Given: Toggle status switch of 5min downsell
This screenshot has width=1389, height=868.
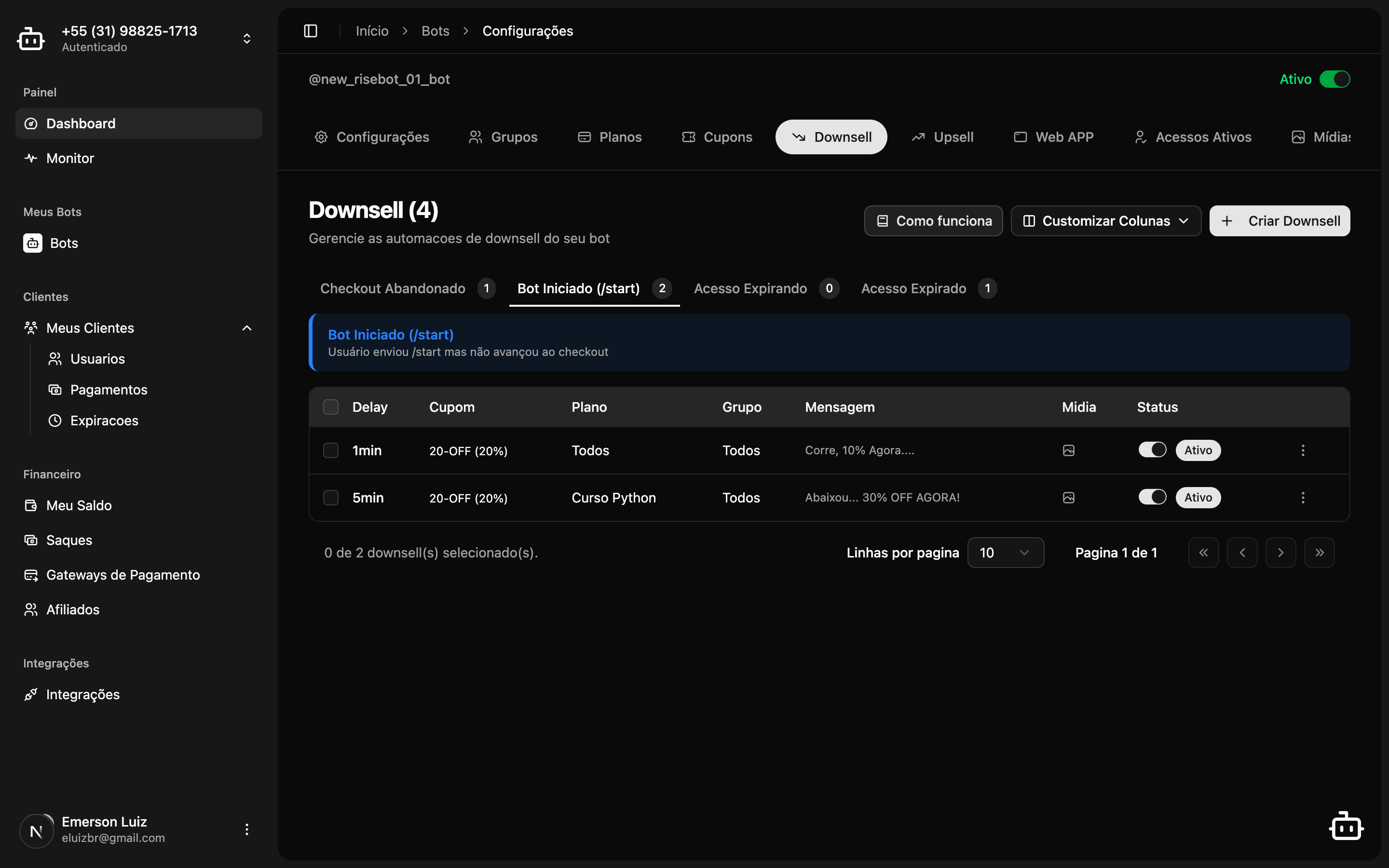Looking at the screenshot, I should [x=1153, y=497].
